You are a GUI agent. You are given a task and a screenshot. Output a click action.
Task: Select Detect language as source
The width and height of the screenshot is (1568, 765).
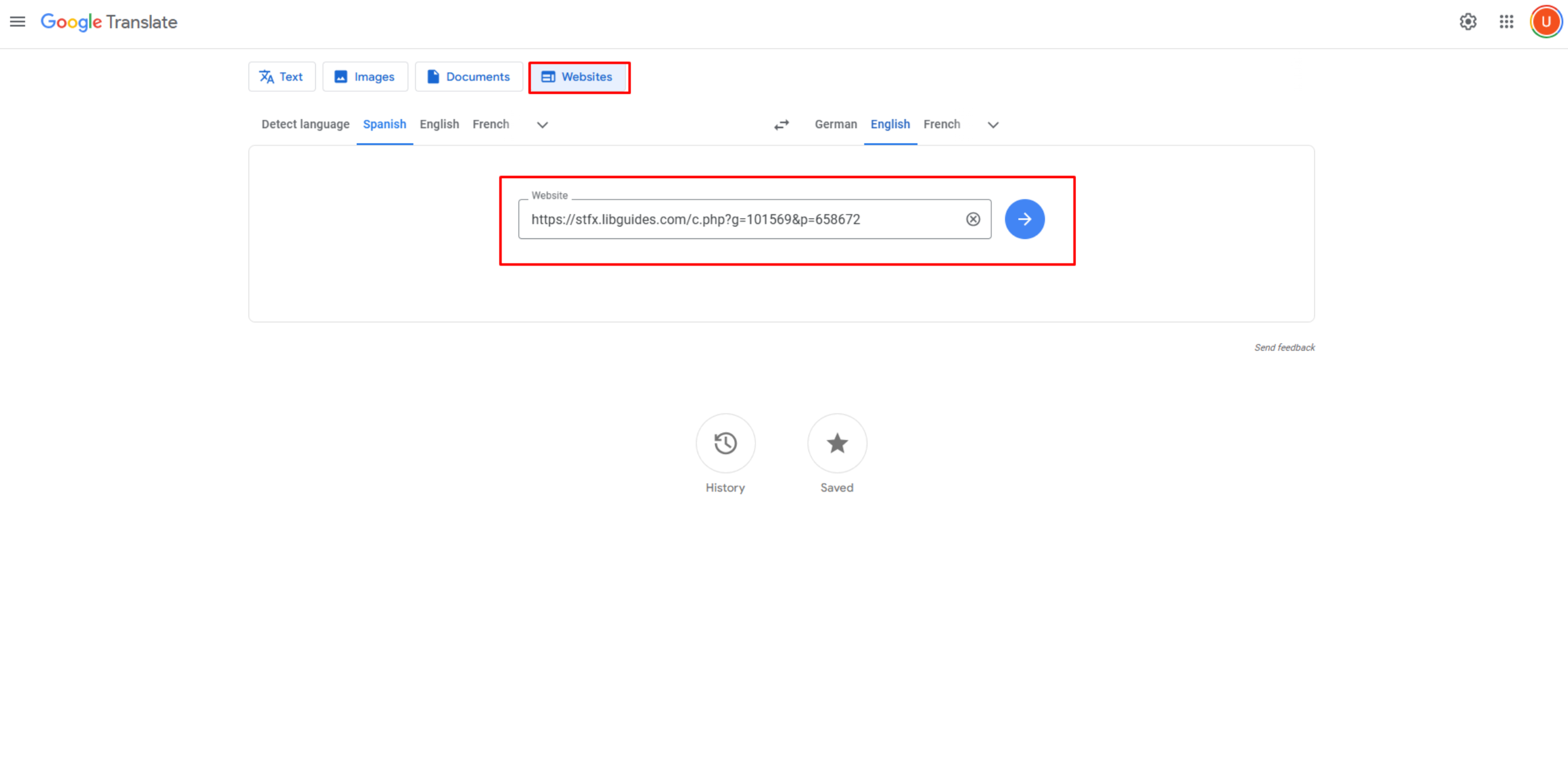305,124
